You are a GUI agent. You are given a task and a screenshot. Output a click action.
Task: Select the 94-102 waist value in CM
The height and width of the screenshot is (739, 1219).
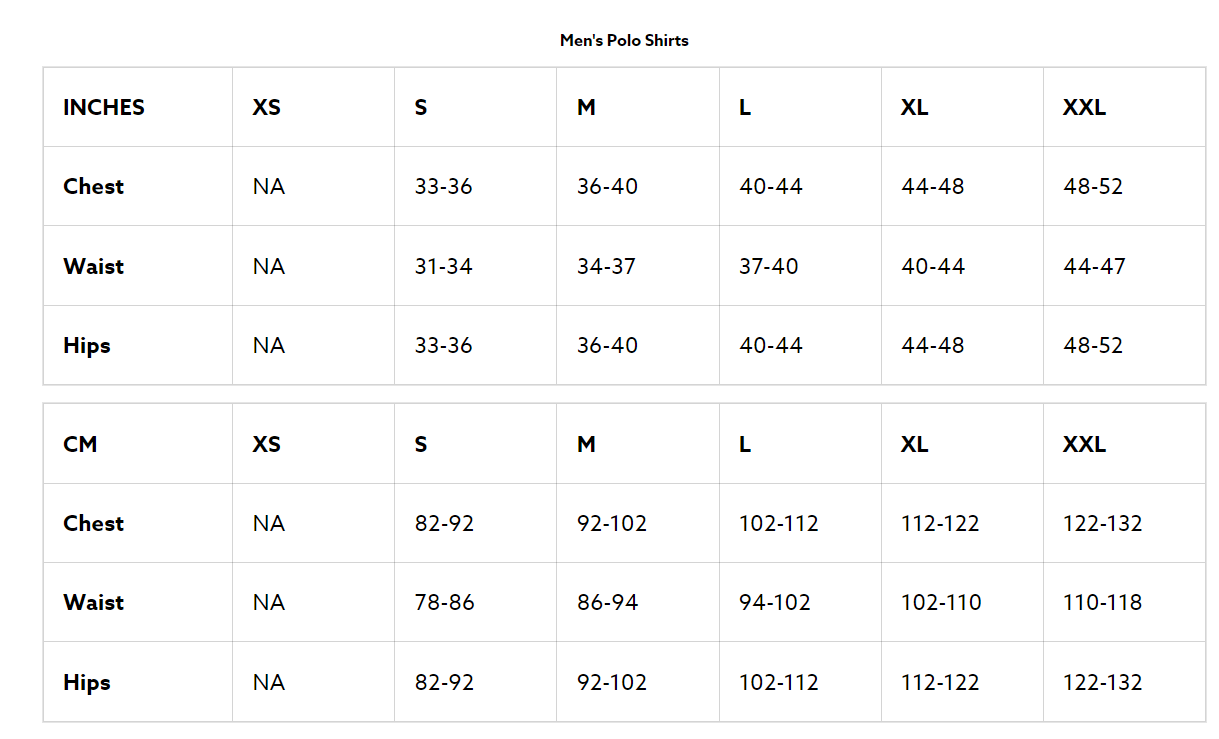(x=775, y=602)
